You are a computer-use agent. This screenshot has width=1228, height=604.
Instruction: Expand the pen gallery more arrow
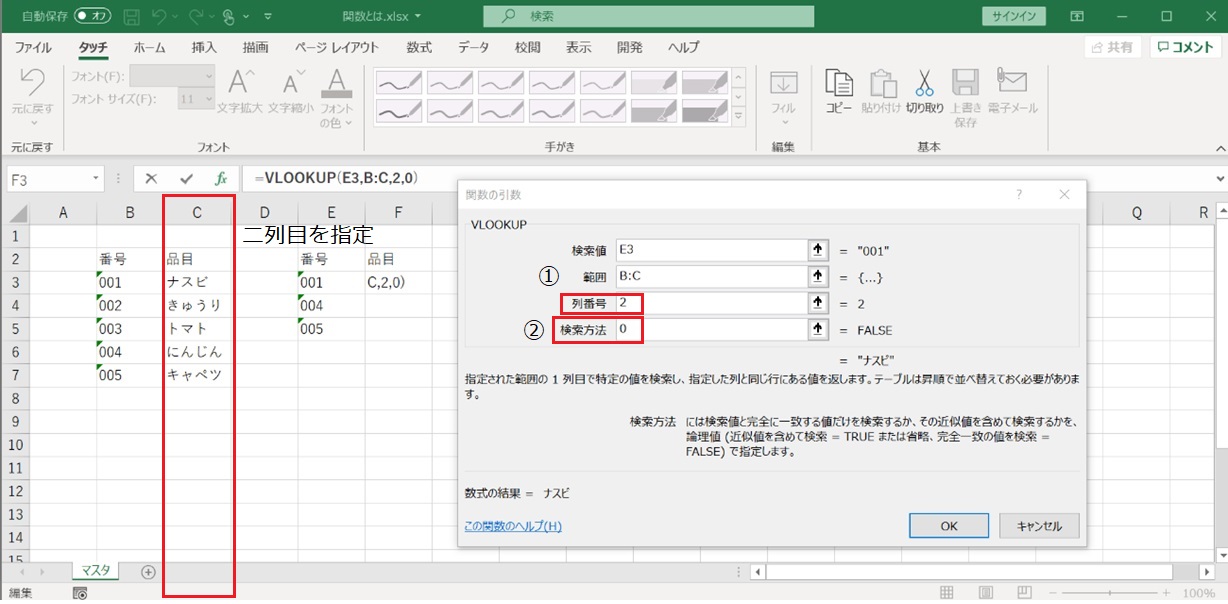coord(739,116)
